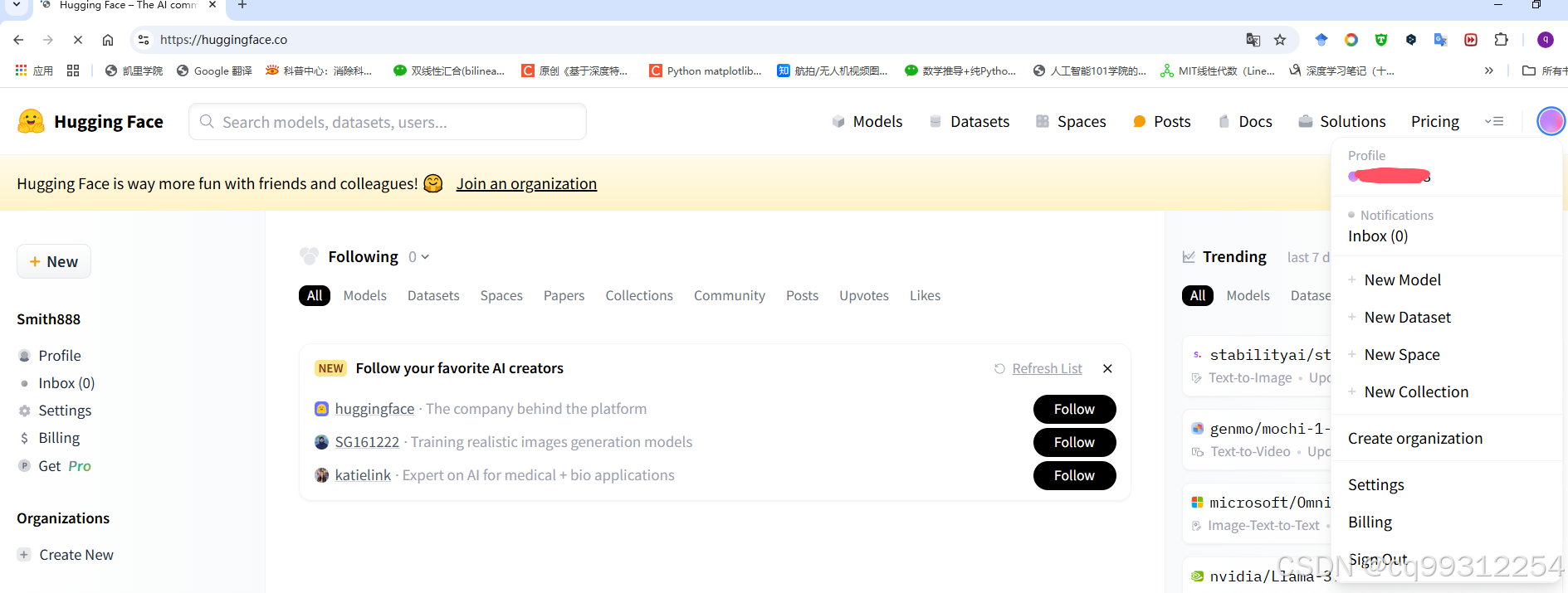Open the browser home page icon

tap(108, 40)
